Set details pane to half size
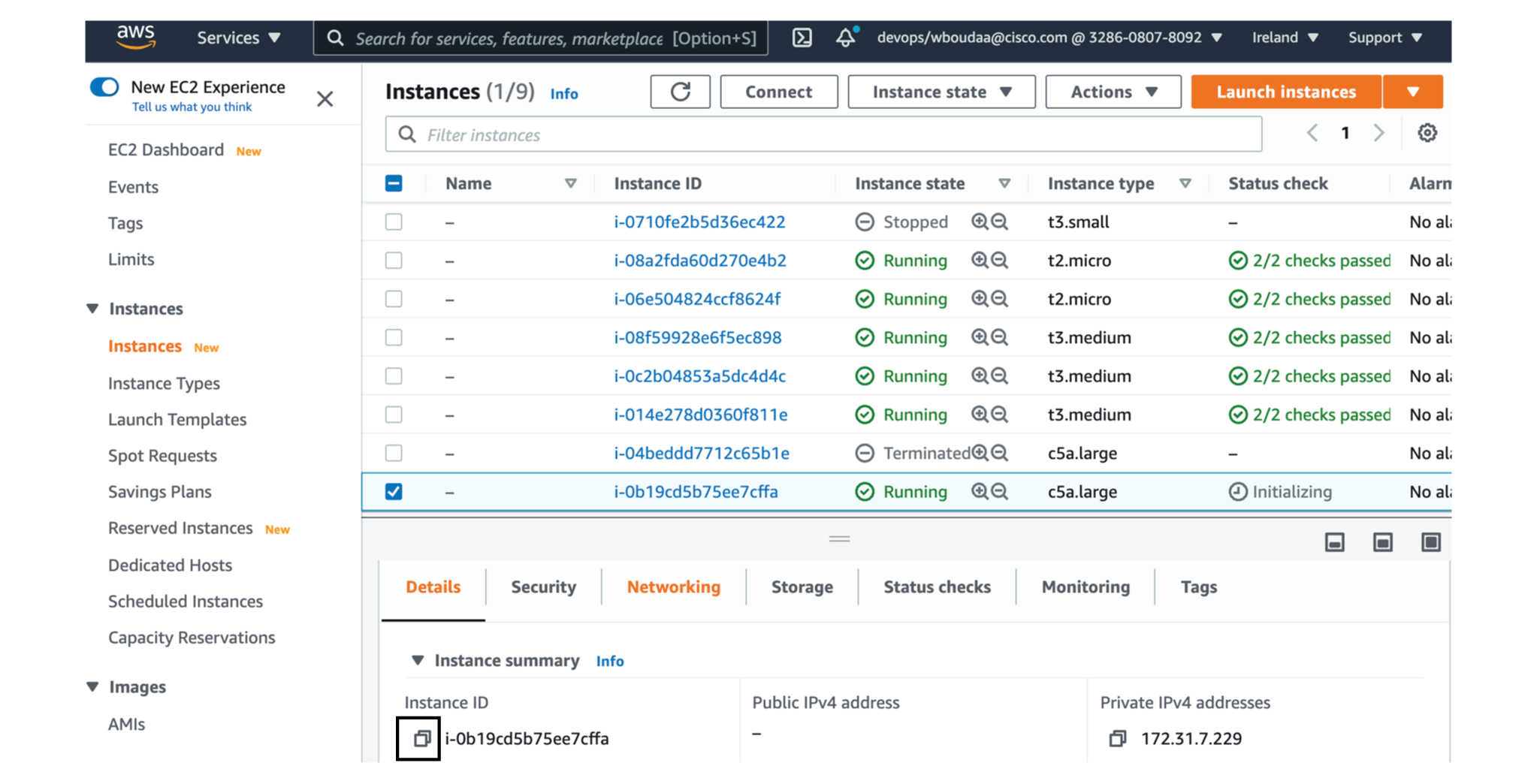 1383,542
